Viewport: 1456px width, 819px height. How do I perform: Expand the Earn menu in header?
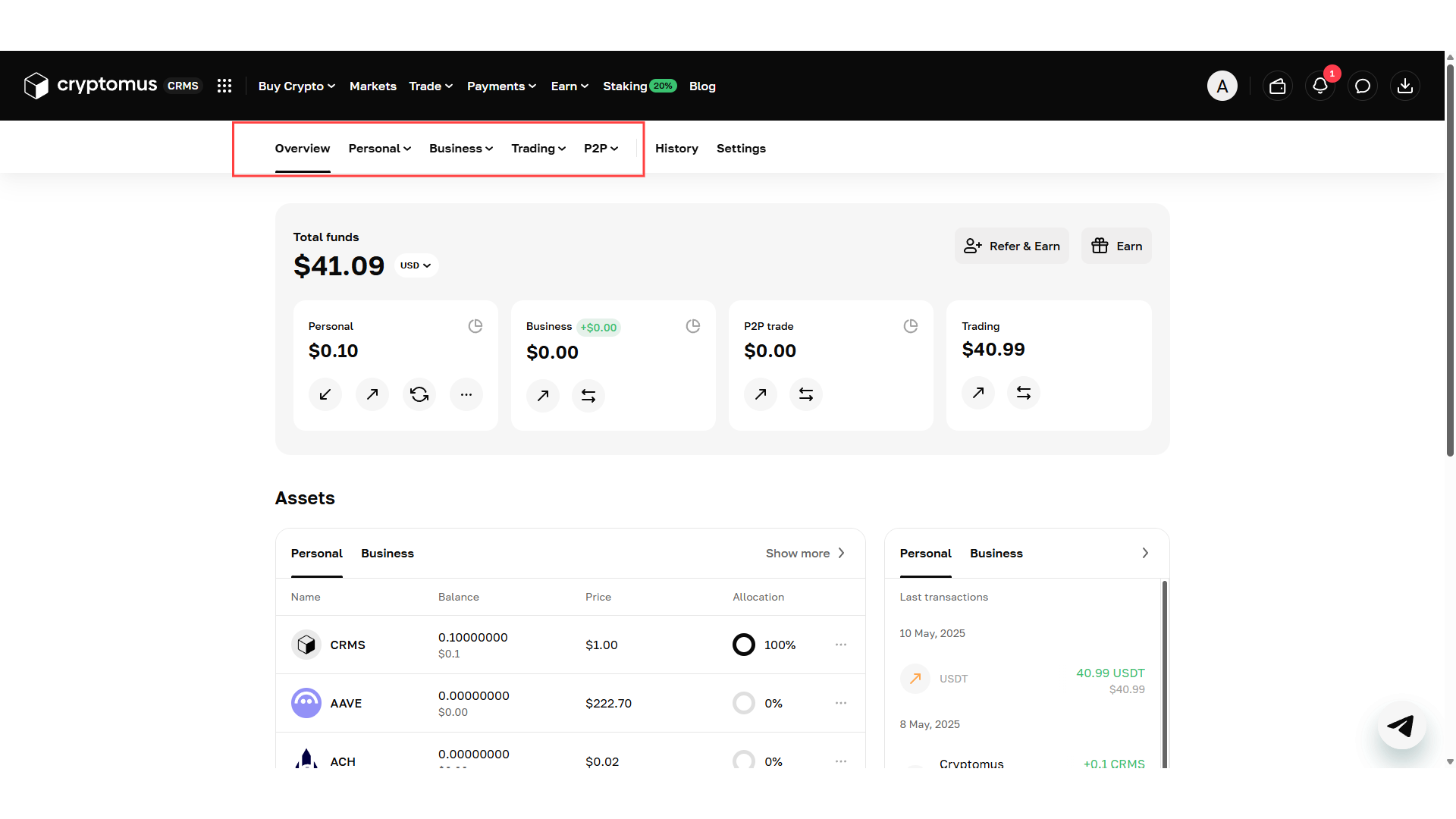[x=570, y=86]
